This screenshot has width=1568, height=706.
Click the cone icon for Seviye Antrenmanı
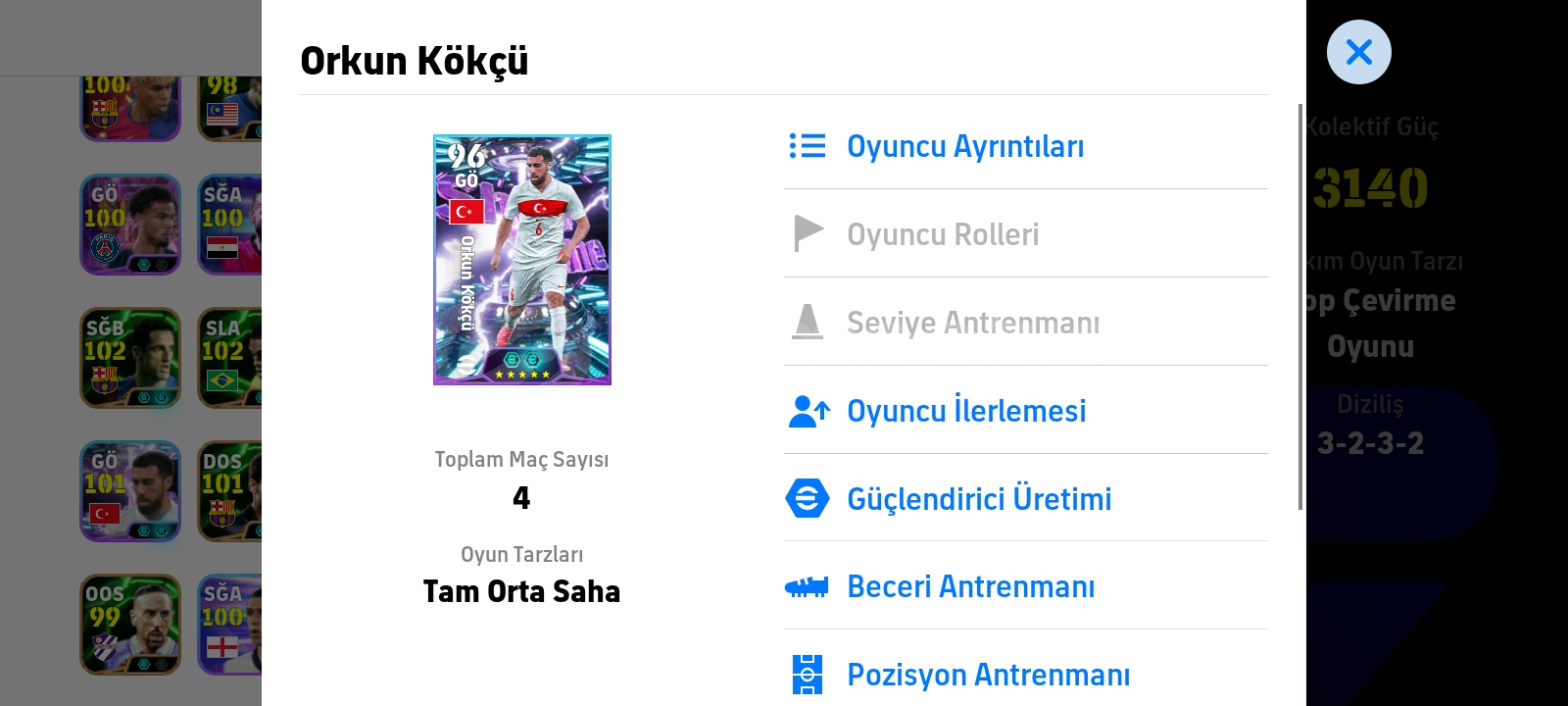808,322
